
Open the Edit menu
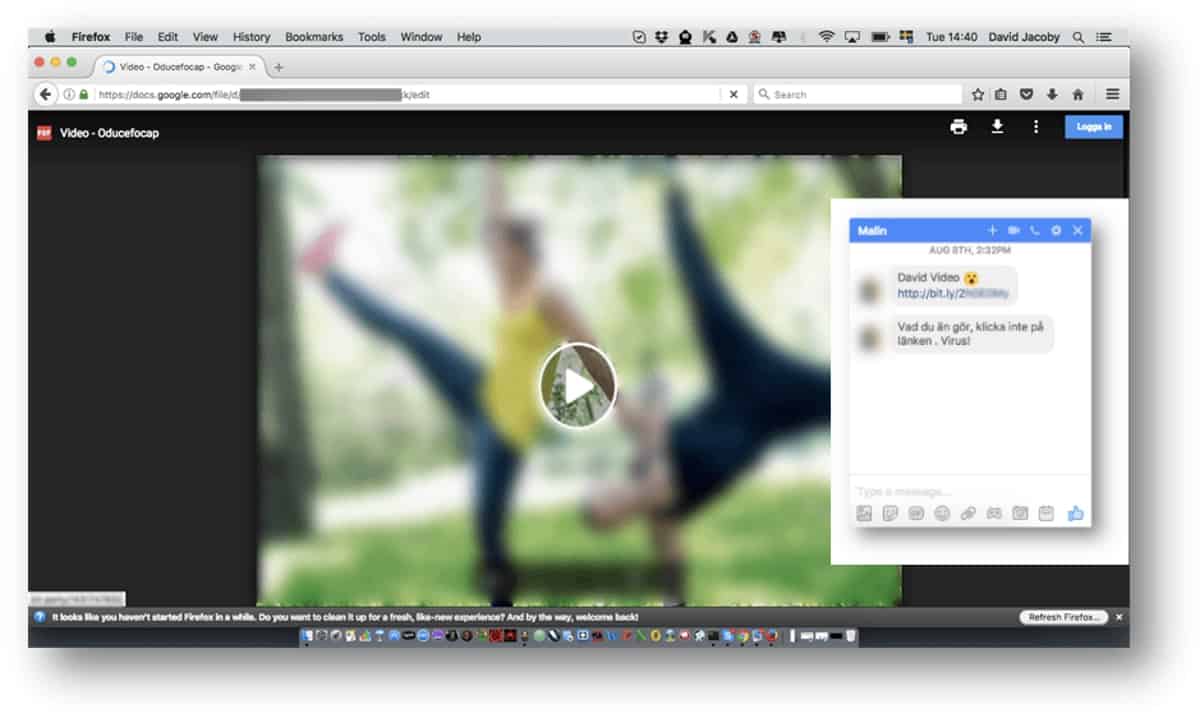tap(168, 37)
